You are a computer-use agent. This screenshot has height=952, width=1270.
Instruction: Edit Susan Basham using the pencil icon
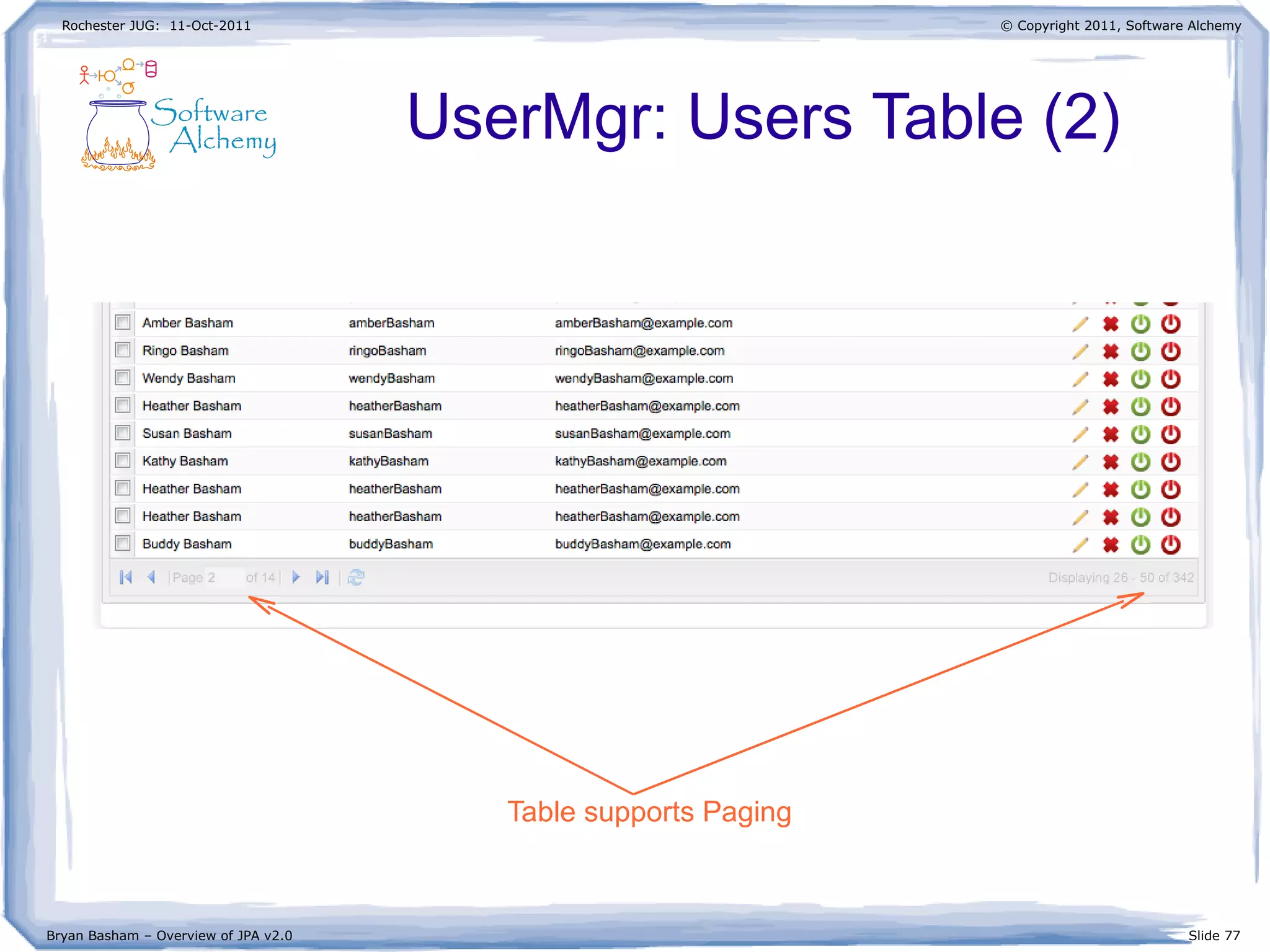coord(1080,434)
